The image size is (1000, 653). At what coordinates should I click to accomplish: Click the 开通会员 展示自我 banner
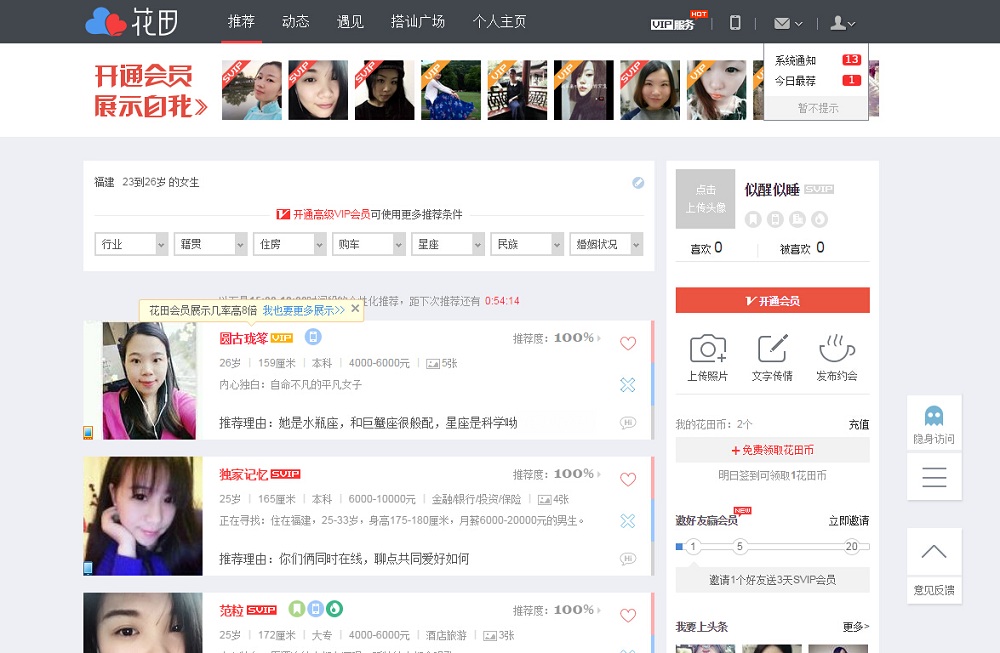pos(151,90)
